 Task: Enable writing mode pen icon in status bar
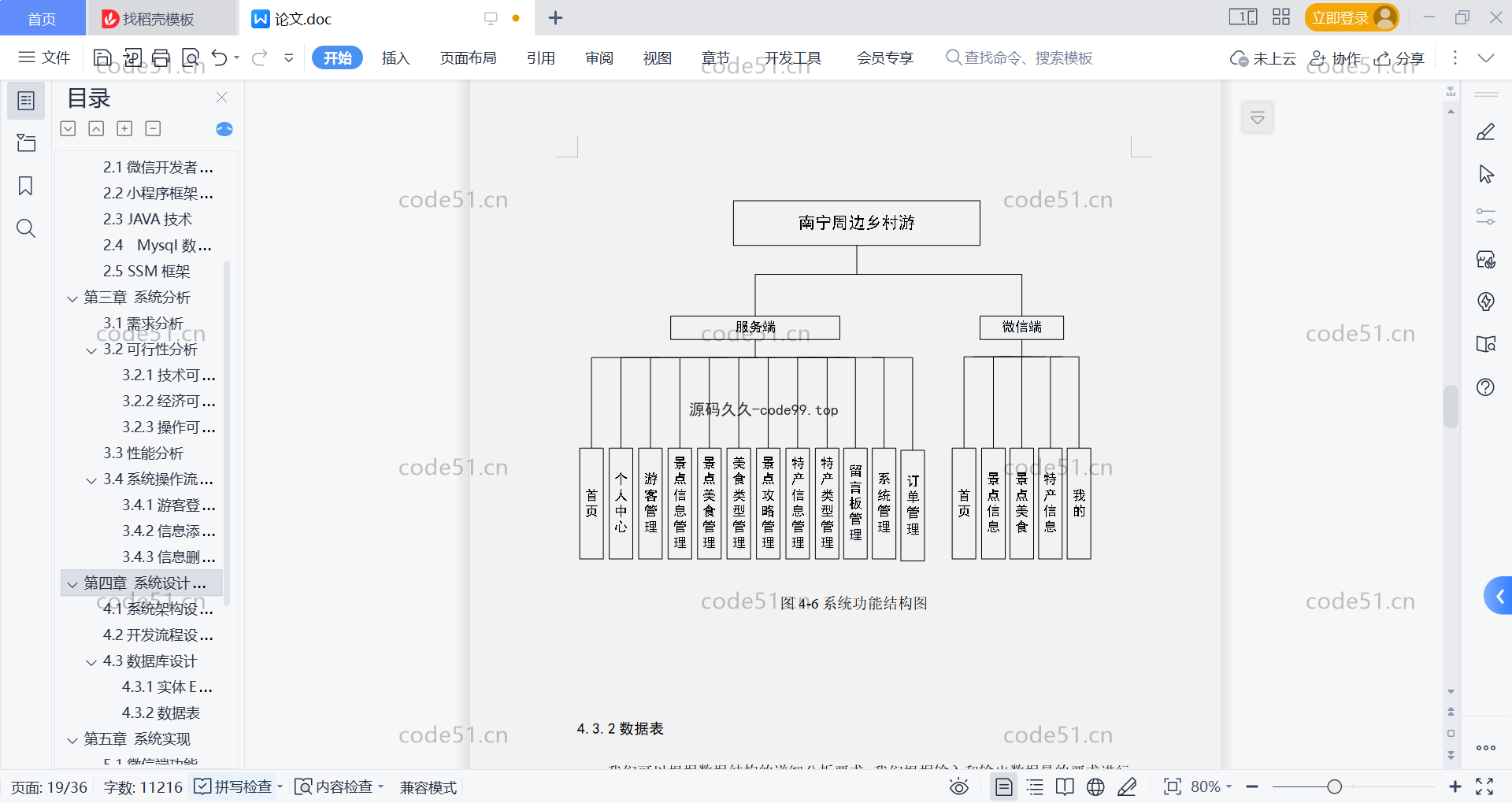point(1127,787)
